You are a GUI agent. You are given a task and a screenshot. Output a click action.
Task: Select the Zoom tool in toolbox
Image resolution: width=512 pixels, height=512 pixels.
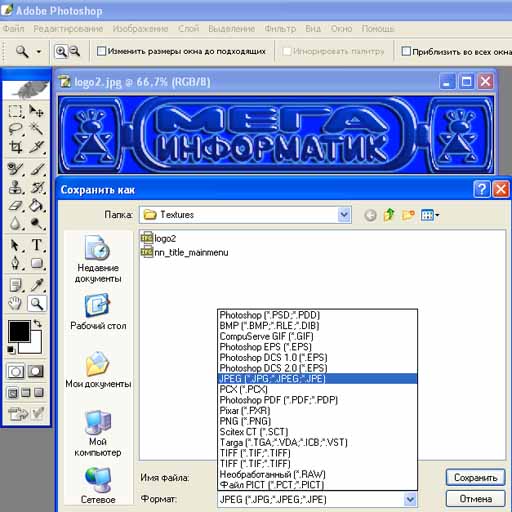[x=36, y=303]
